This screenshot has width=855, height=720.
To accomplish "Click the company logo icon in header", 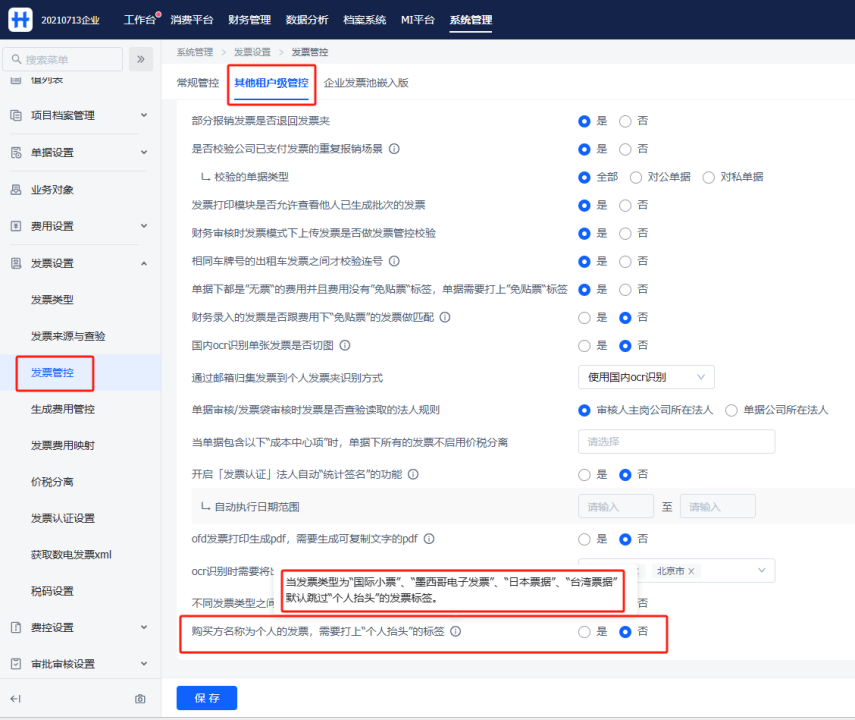I will click(20, 20).
